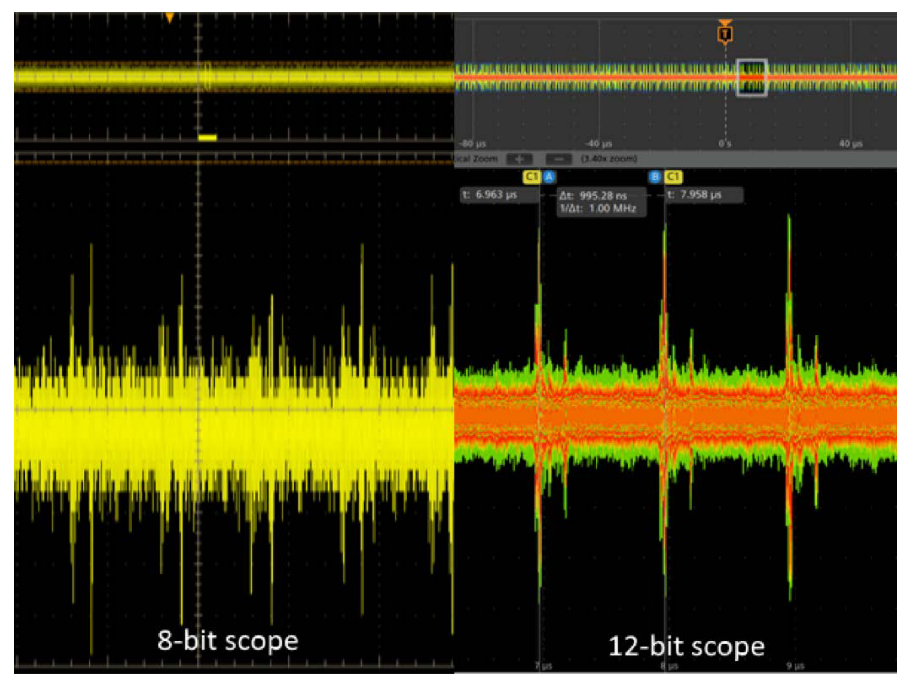Click the Horizontal Zoom minus button

tap(560, 156)
